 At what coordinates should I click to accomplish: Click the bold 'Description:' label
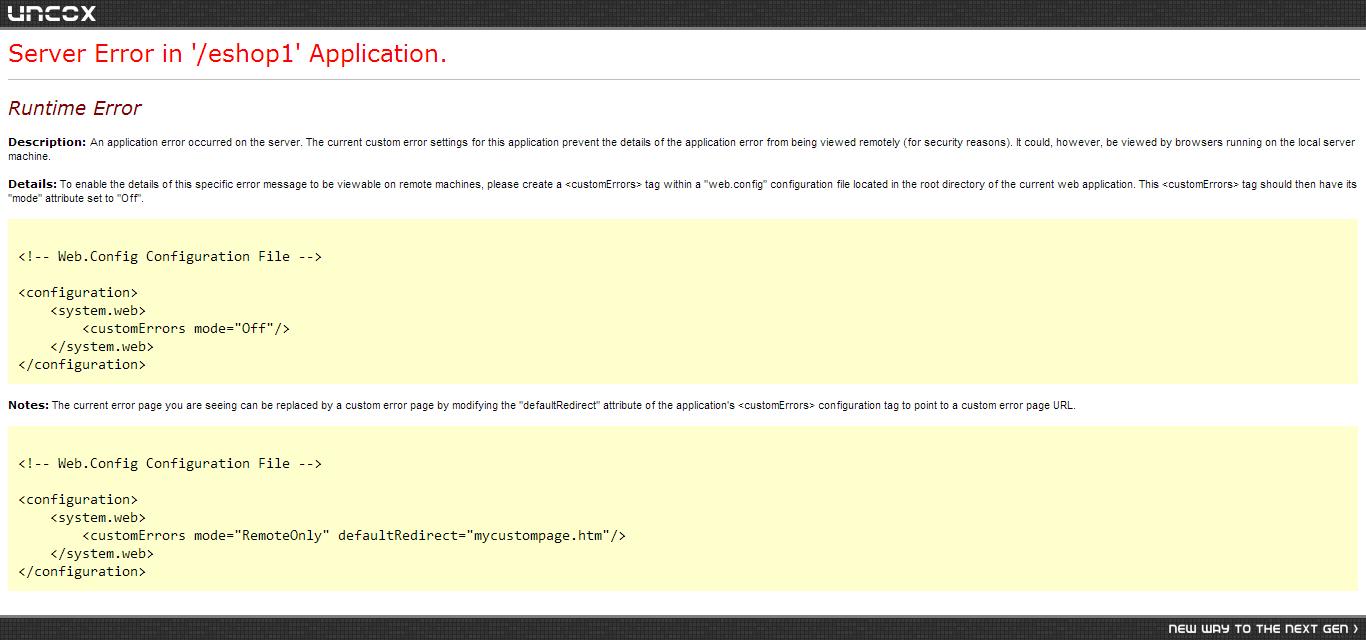(47, 142)
